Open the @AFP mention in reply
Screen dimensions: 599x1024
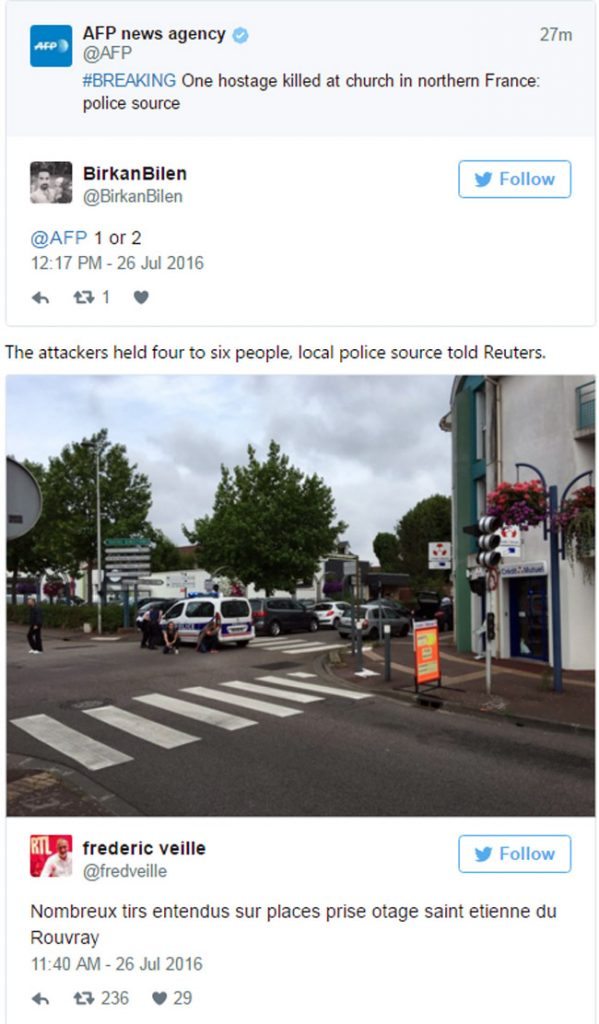[x=59, y=238]
